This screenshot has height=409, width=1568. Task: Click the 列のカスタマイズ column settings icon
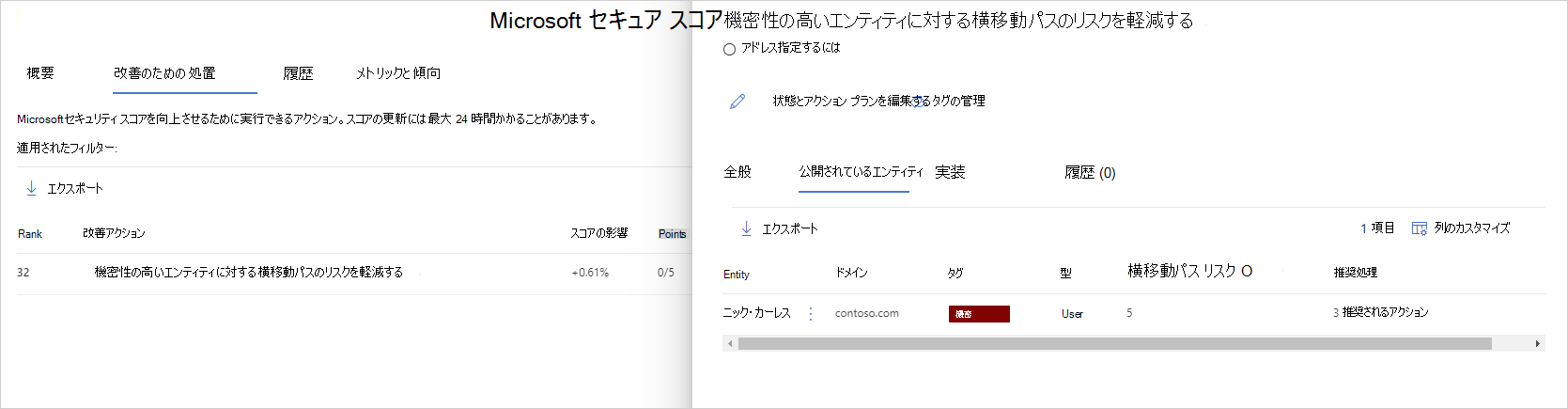1419,228
